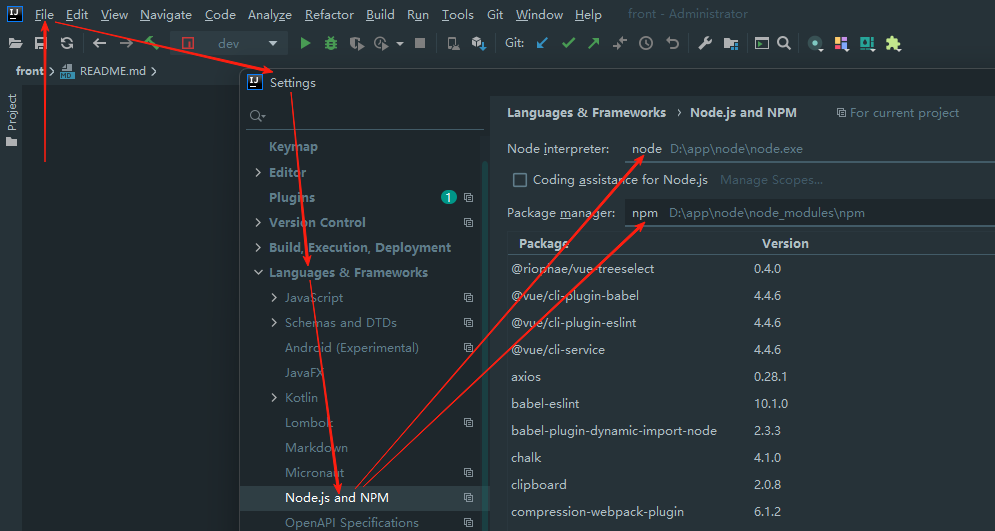Viewport: 995px width, 531px height.
Task: Start debugging with the green bug icon
Action: tap(331, 43)
